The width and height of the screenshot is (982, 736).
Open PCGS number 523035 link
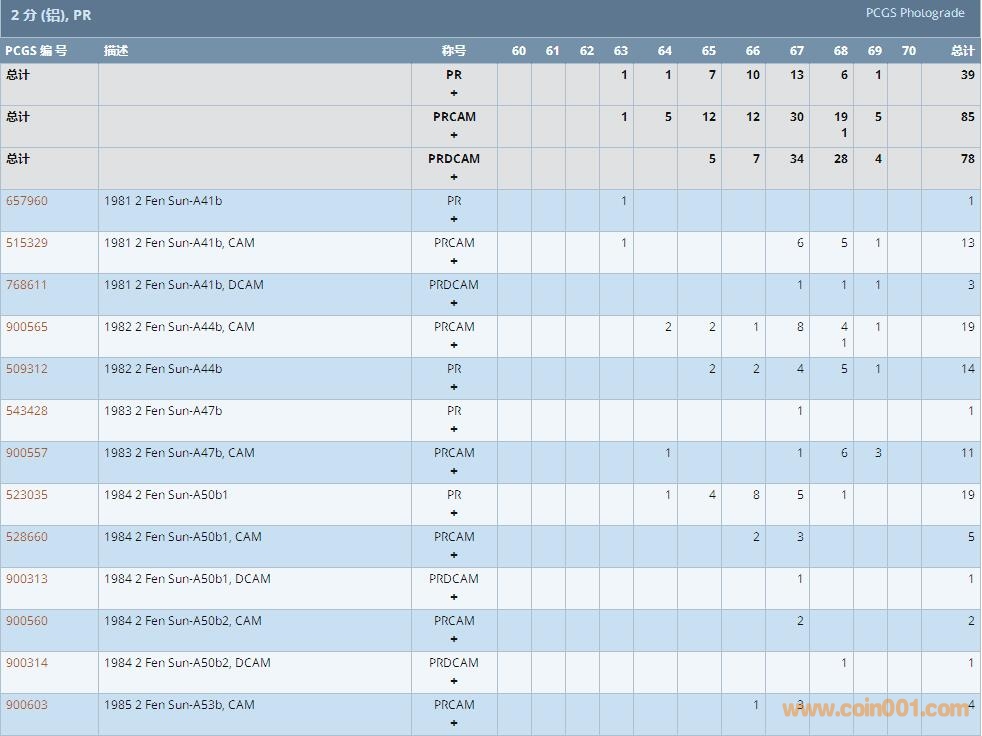(x=26, y=495)
